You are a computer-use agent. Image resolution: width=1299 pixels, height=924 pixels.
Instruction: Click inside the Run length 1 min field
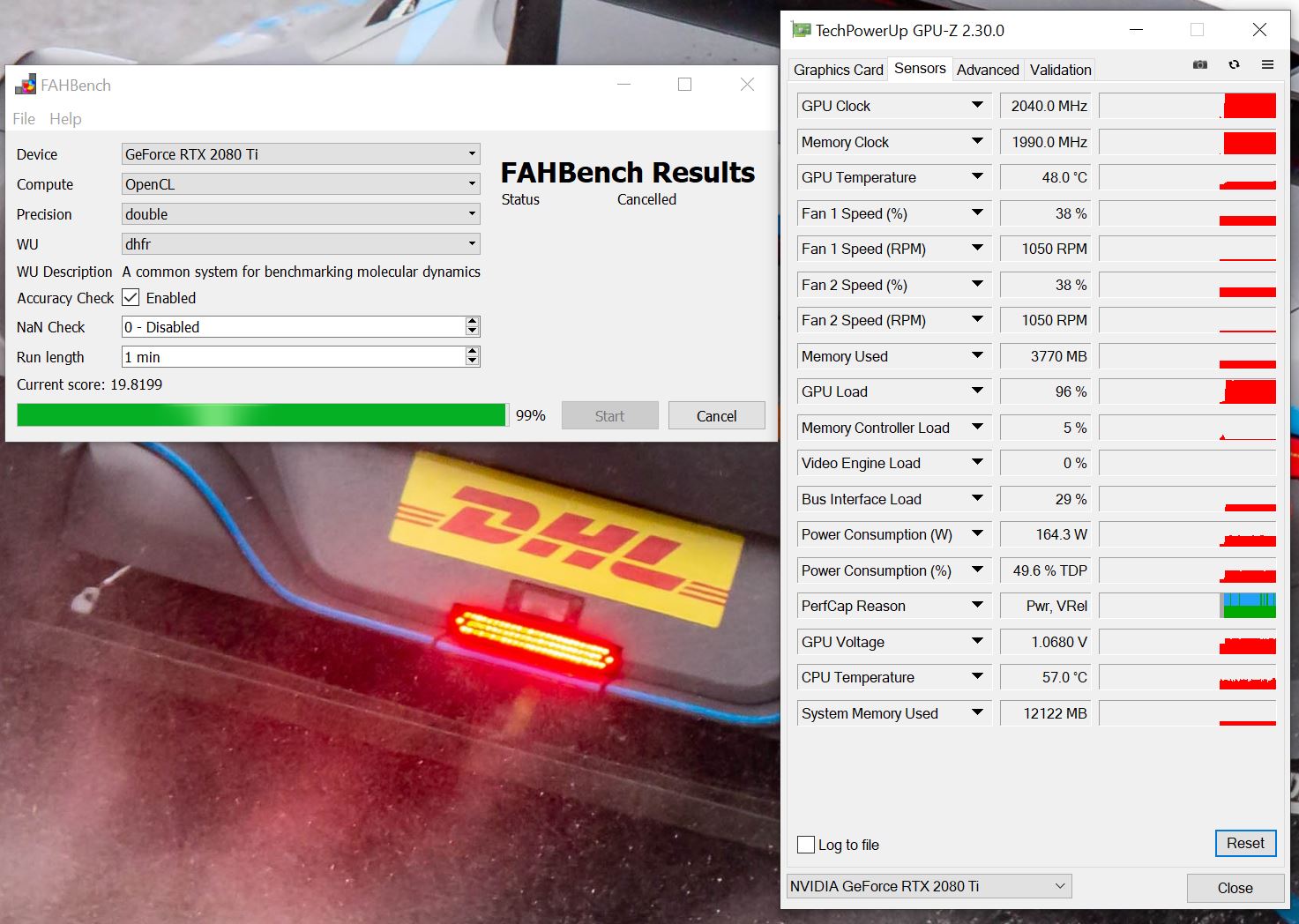point(293,356)
